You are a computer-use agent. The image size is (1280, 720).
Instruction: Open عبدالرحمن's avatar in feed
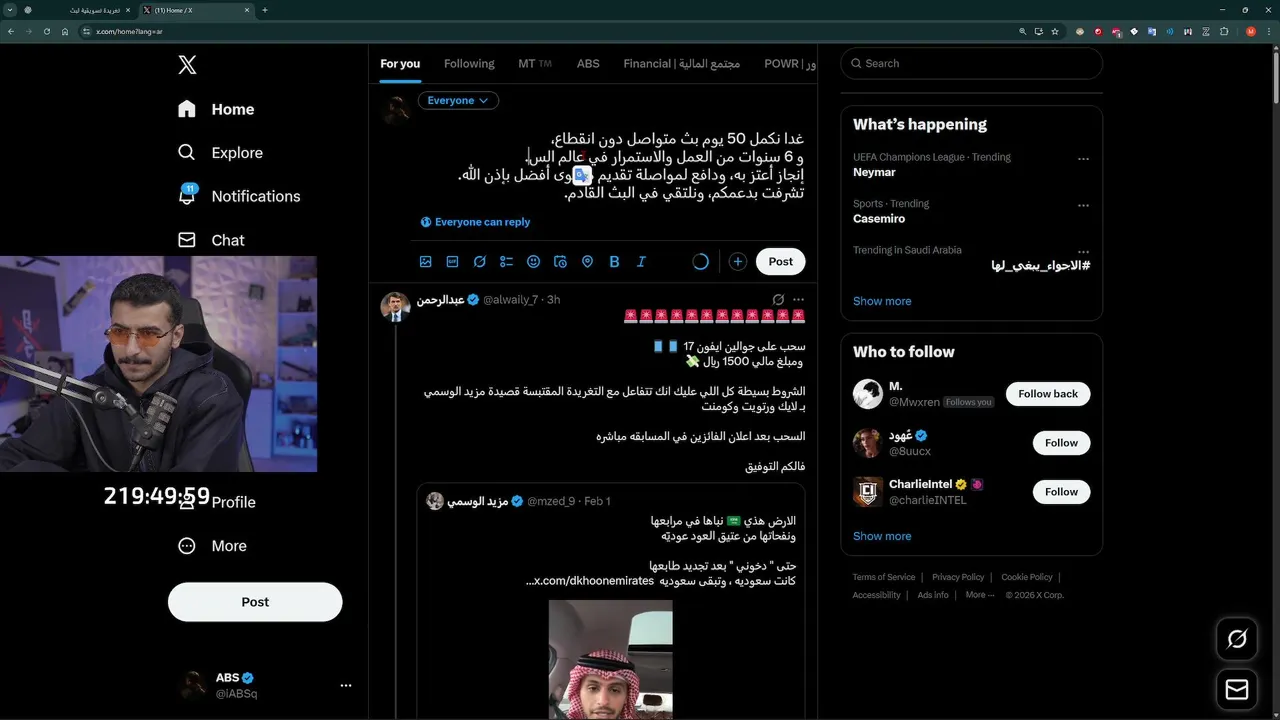(x=395, y=307)
